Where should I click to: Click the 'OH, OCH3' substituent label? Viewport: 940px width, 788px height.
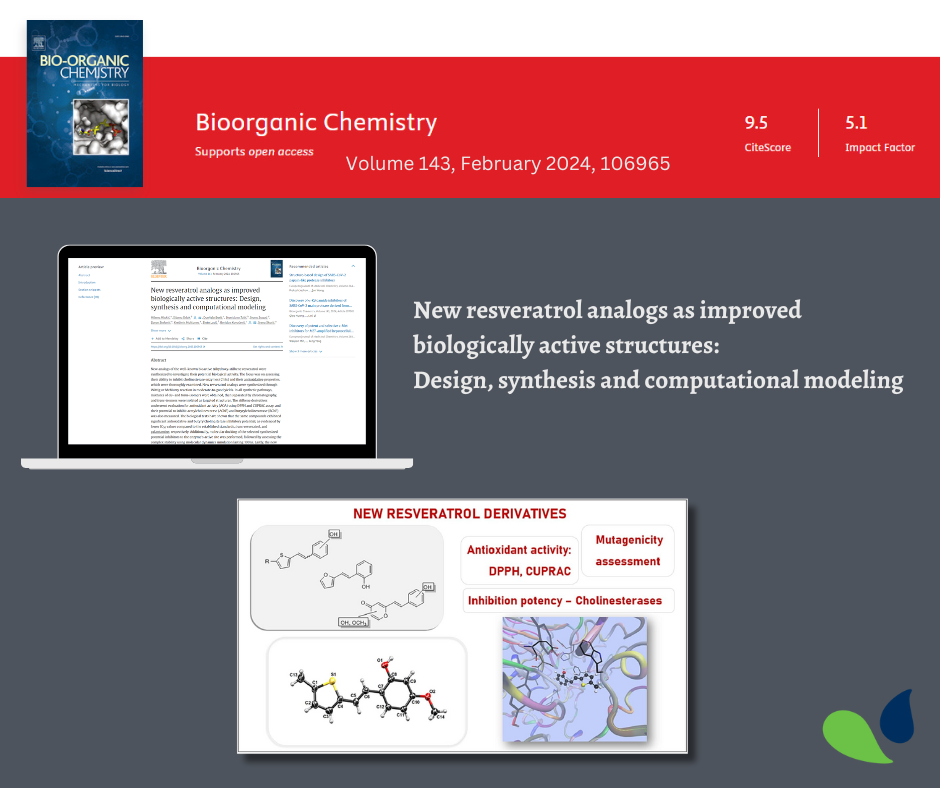coord(354,623)
